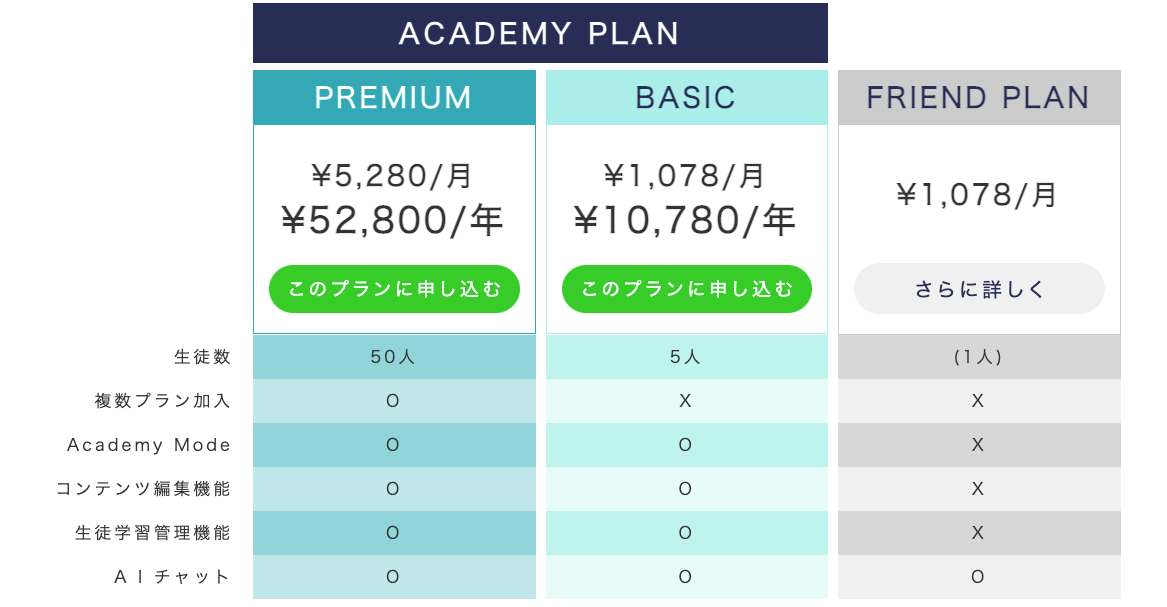Click the 生徒数 row label

pyautogui.click(x=202, y=357)
